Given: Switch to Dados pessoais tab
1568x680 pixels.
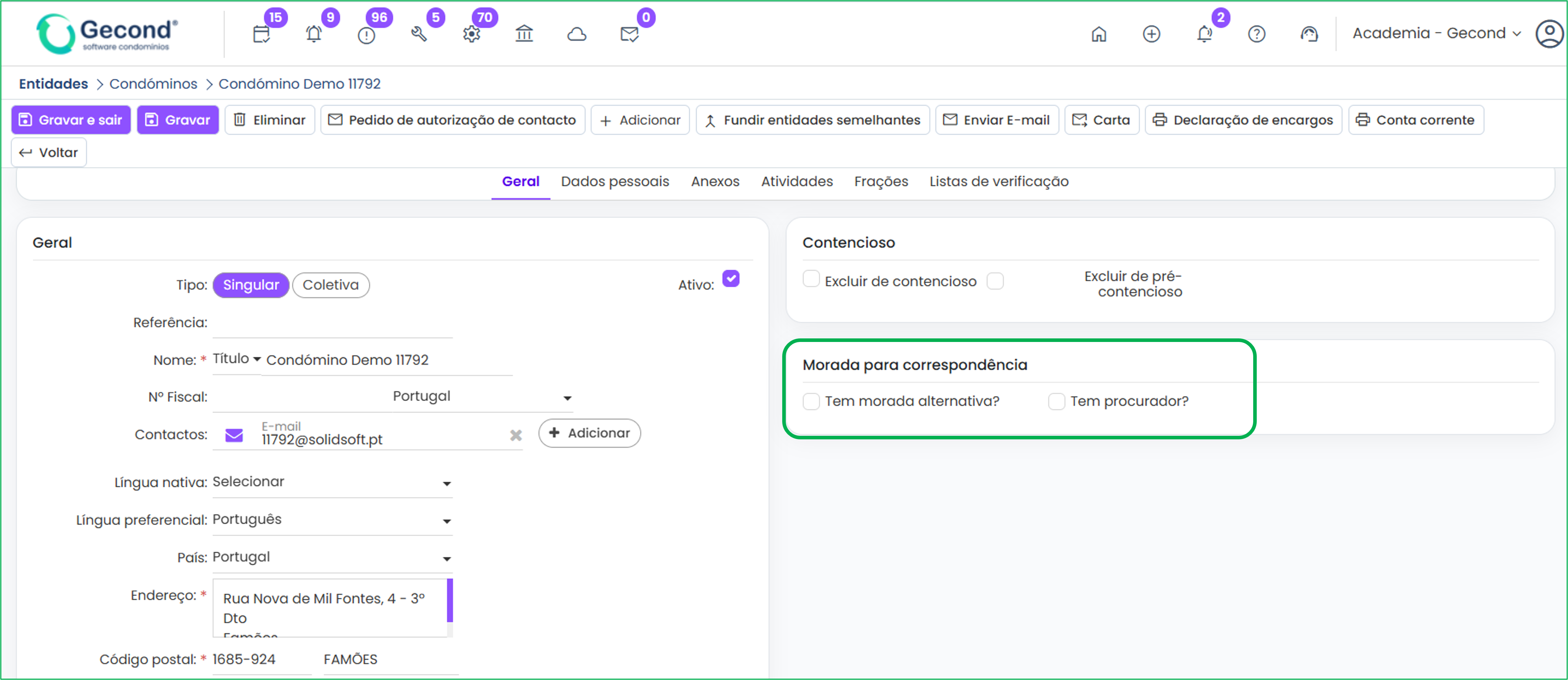Looking at the screenshot, I should [615, 182].
